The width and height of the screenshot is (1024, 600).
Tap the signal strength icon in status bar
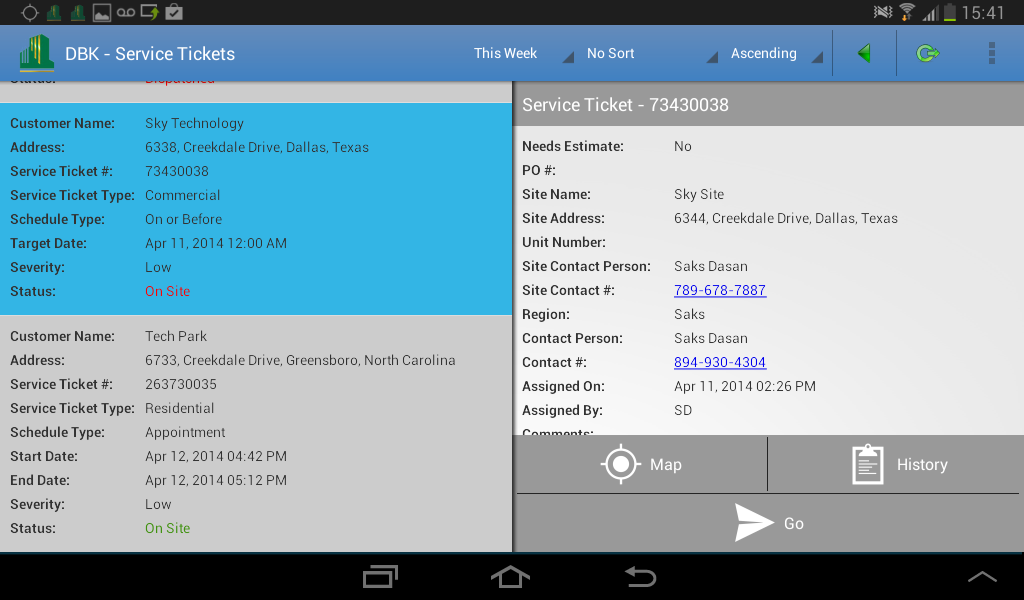coord(929,12)
